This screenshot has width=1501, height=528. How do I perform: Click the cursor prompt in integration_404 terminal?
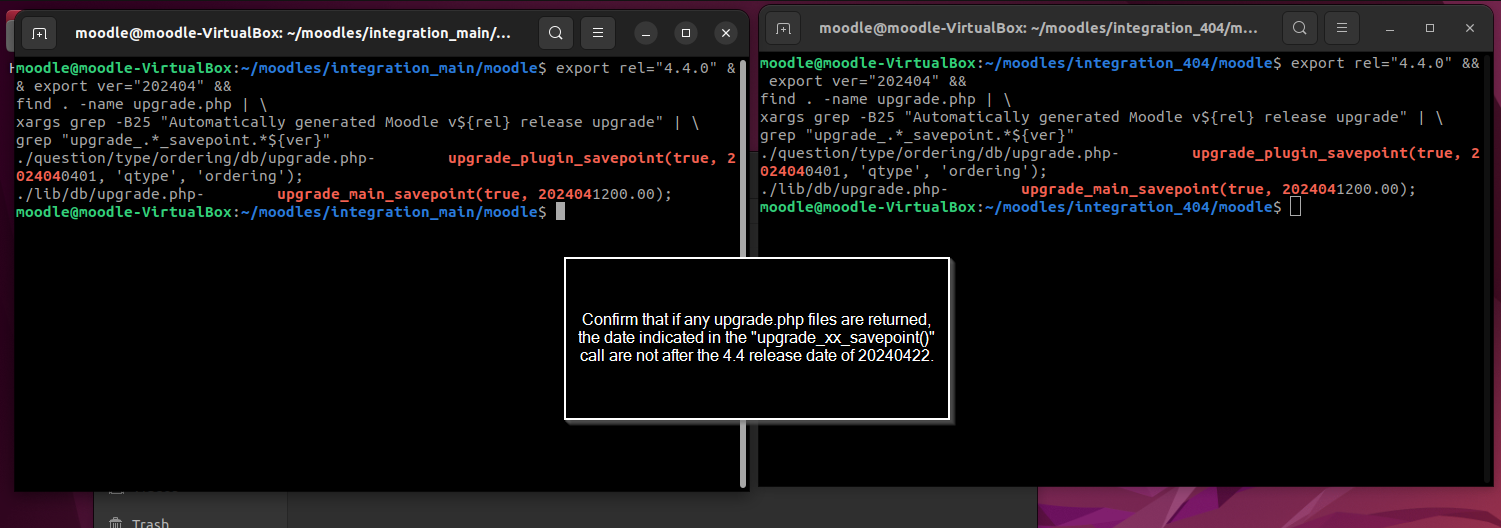tap(1296, 207)
